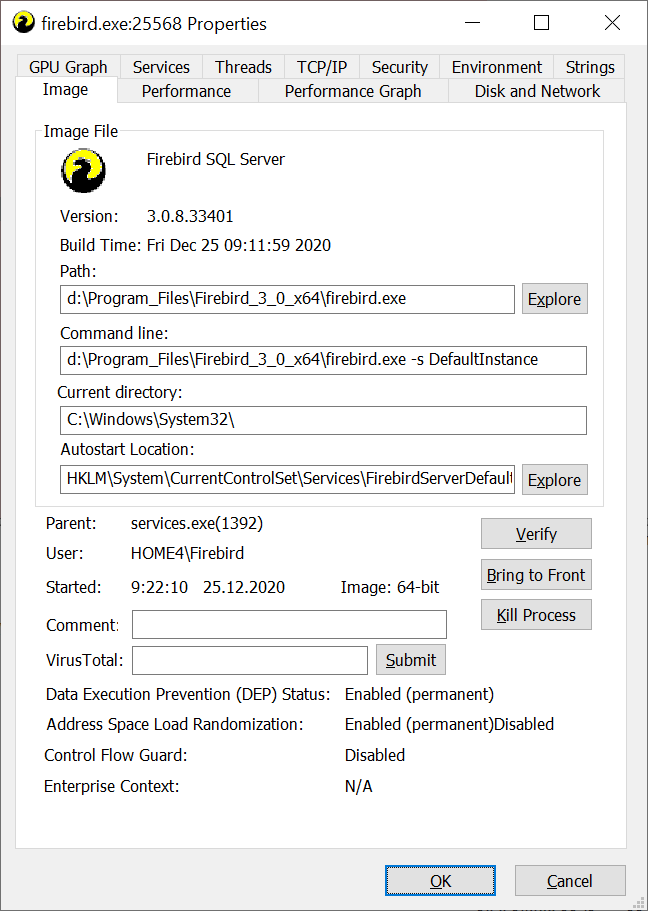Open the Disk and Network tab

537,91
